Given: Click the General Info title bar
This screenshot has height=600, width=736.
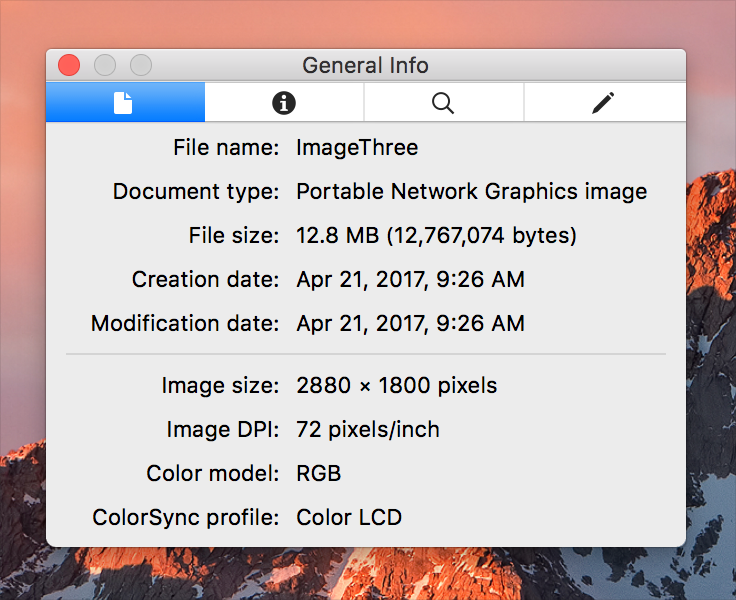Looking at the screenshot, I should (365, 65).
